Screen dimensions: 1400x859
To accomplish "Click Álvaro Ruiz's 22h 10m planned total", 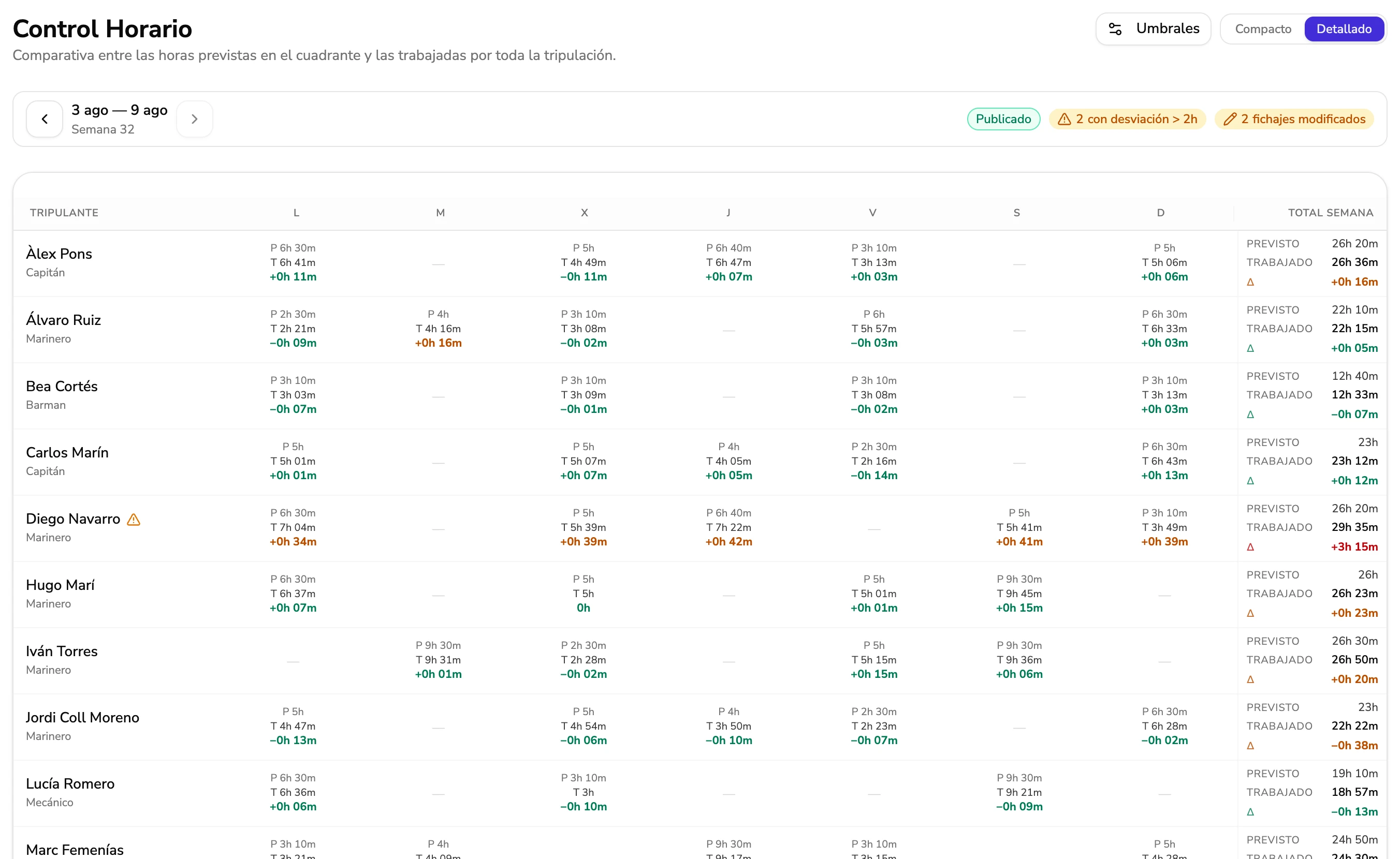I will pos(1354,309).
